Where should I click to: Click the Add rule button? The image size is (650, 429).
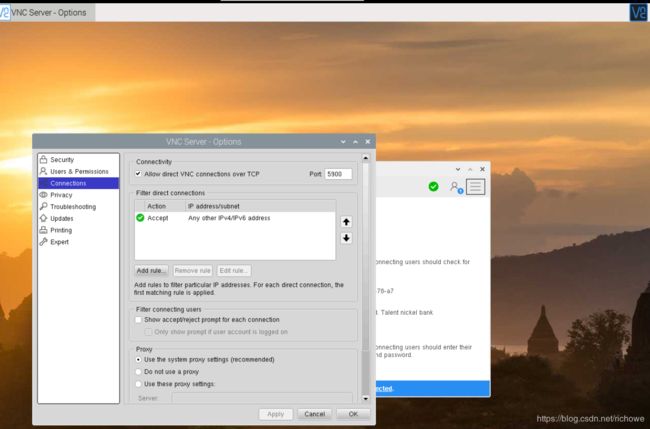pos(151,271)
